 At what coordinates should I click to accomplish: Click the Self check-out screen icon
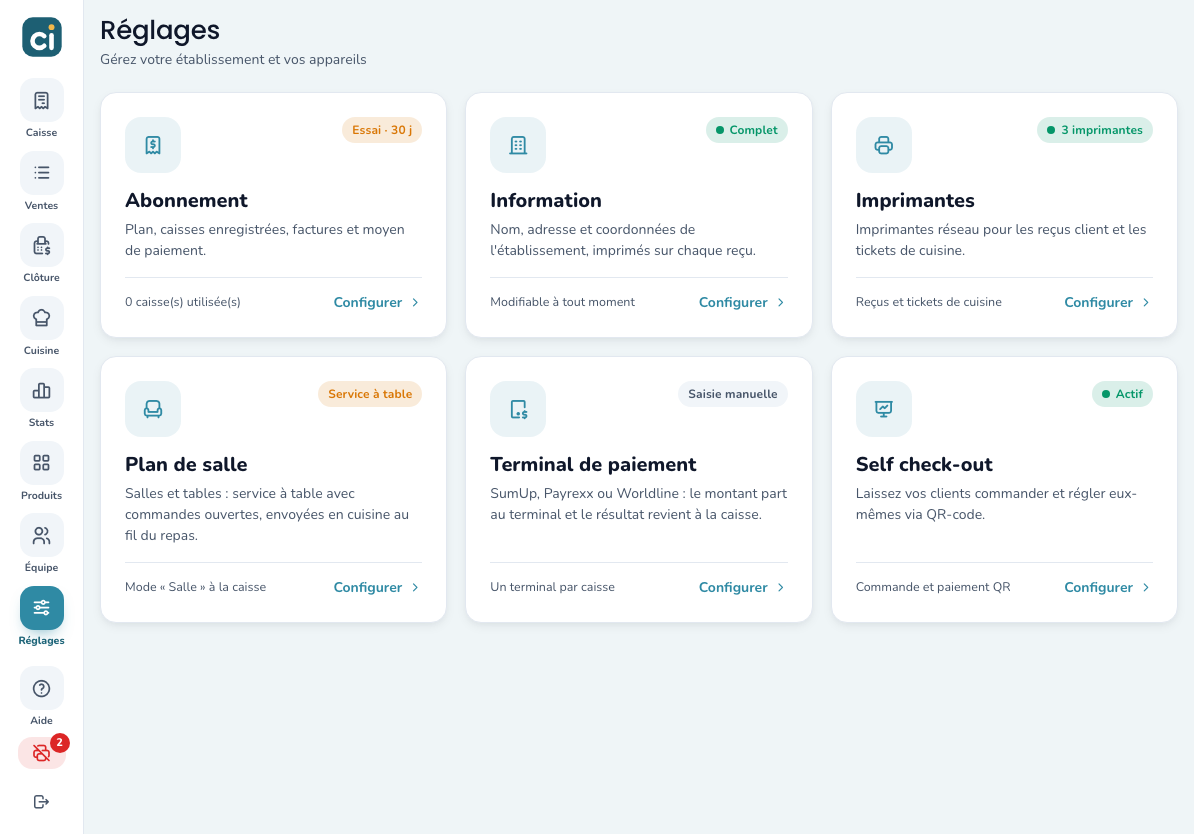(883, 409)
